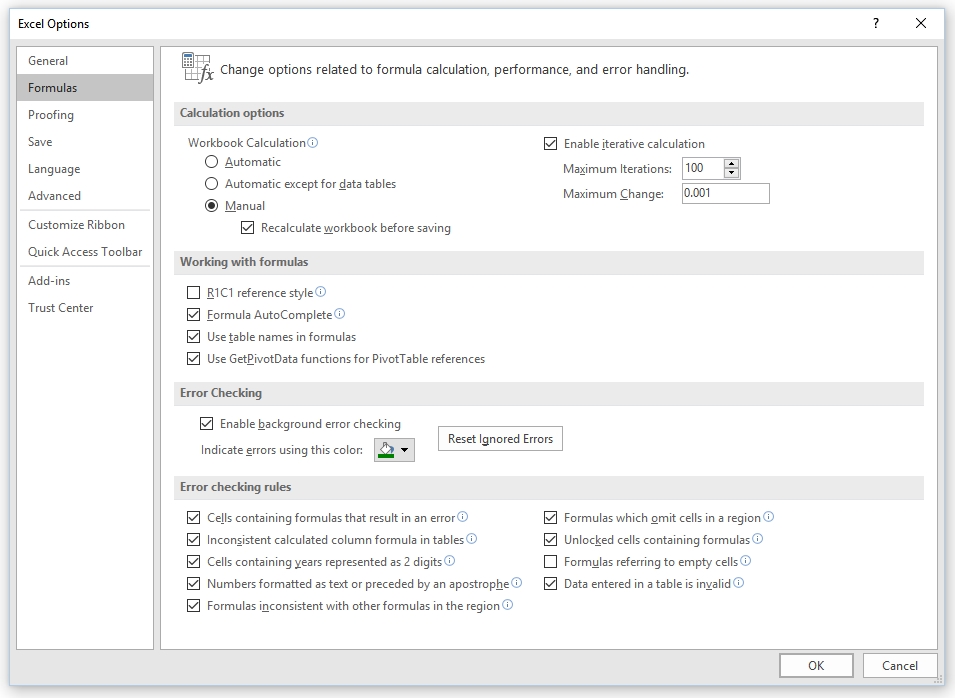Click info icon for unlocked cells containing formulas
Screen dimensions: 955x698
coord(758,539)
